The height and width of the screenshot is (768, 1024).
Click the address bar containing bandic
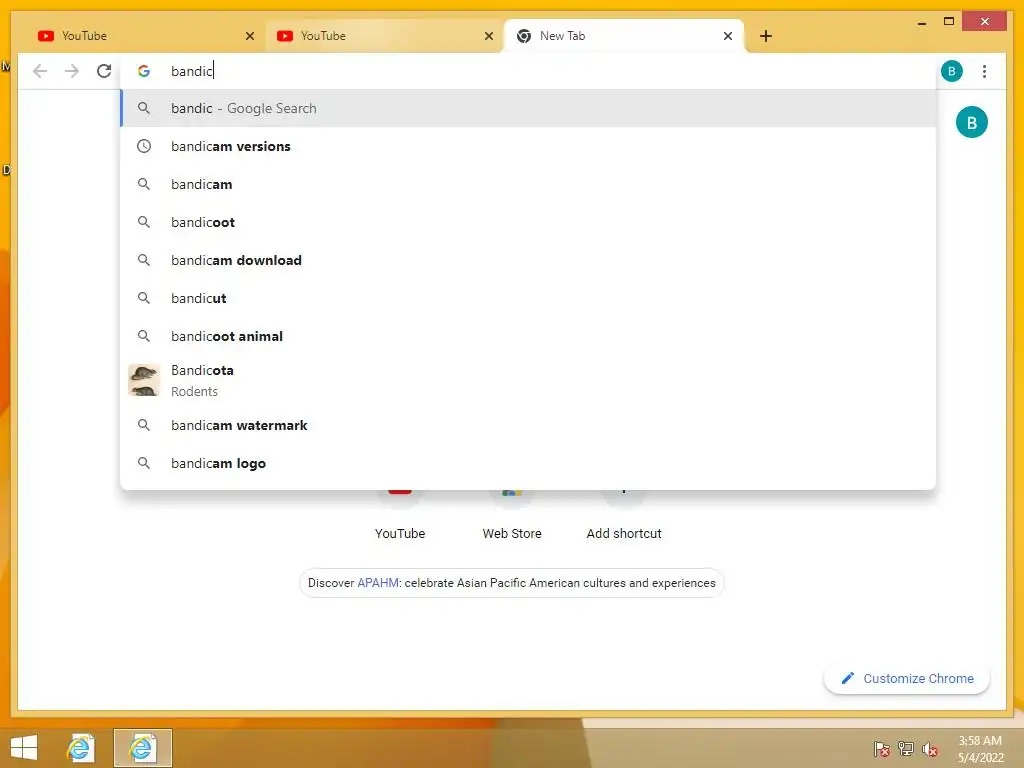[x=529, y=71]
